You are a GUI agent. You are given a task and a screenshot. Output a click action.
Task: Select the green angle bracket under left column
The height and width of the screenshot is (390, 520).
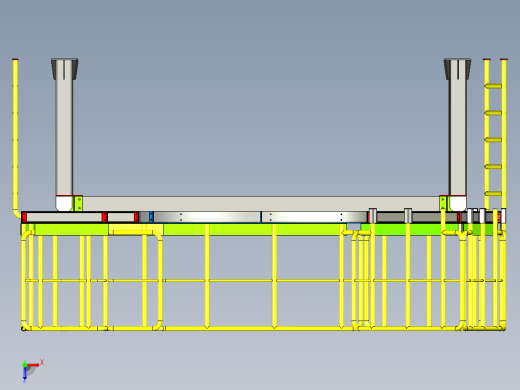pyautogui.click(x=78, y=203)
